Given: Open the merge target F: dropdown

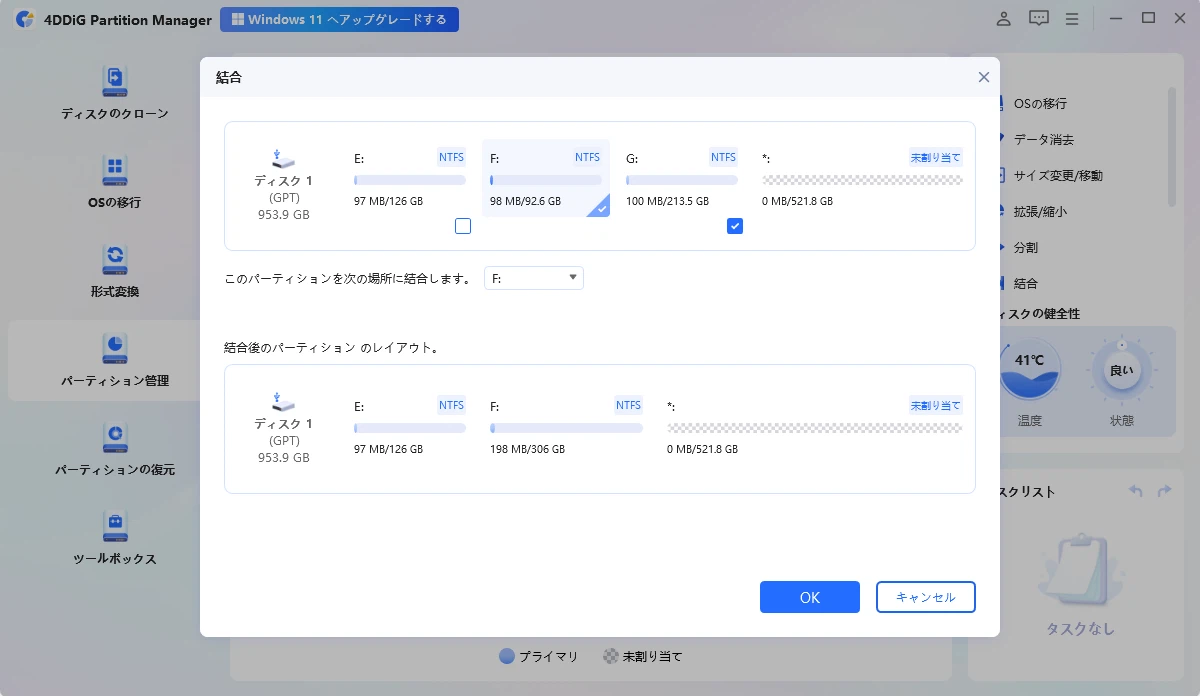Looking at the screenshot, I should [x=534, y=278].
